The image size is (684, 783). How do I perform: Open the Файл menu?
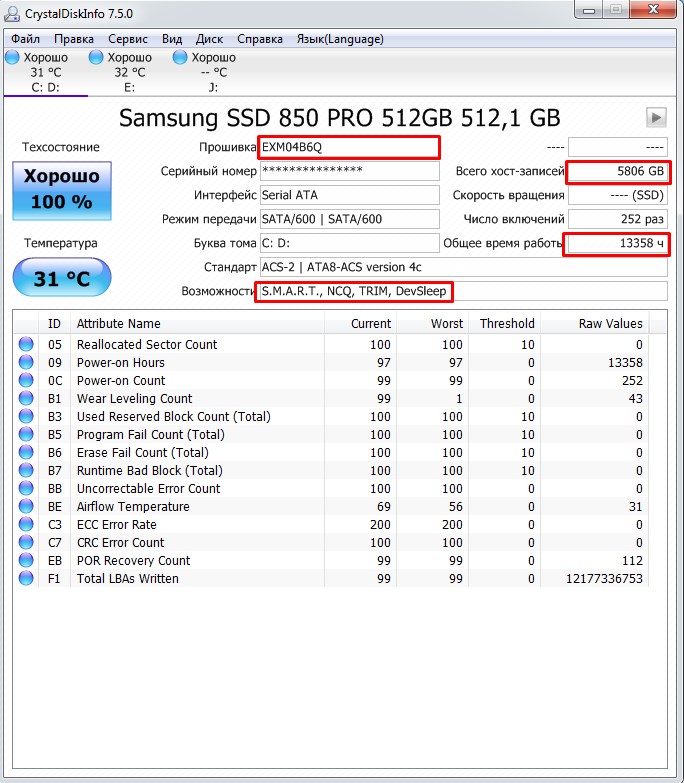tap(25, 39)
